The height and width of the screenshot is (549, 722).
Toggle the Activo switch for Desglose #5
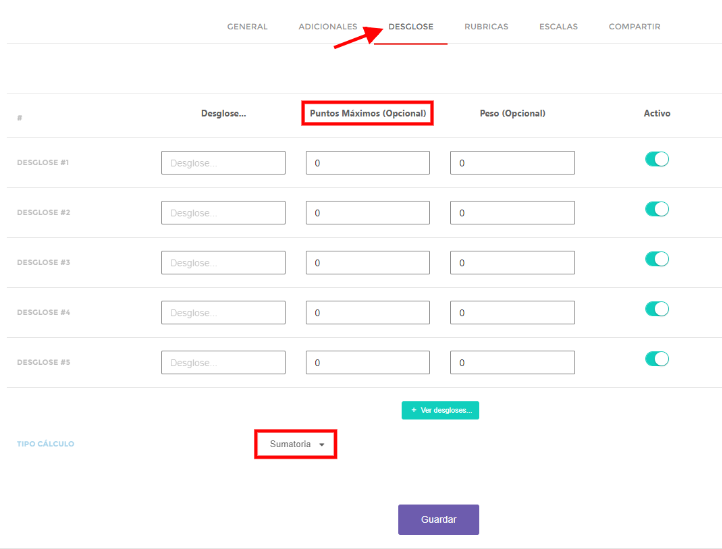tap(657, 359)
